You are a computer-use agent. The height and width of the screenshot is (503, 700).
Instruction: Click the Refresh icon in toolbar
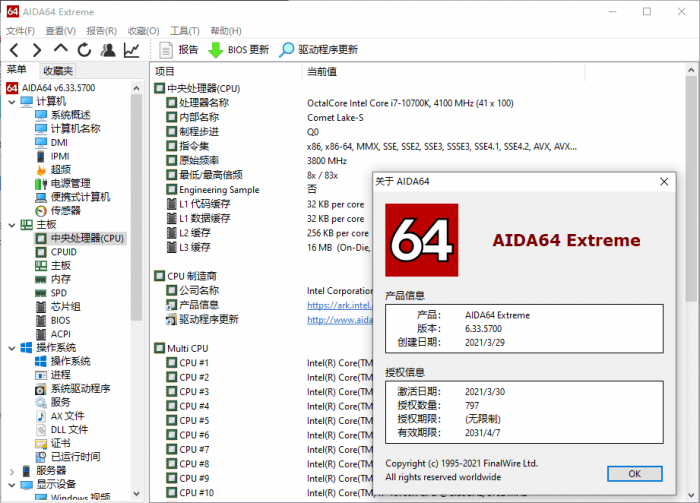point(85,50)
